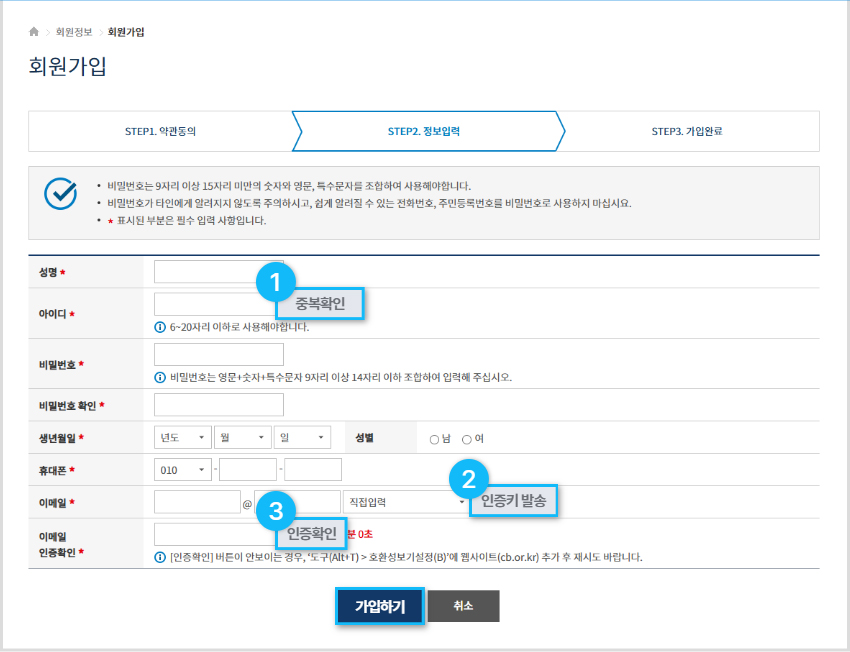Click the 중복확인 ID duplicate check button
This screenshot has width=850, height=652.
320,302
